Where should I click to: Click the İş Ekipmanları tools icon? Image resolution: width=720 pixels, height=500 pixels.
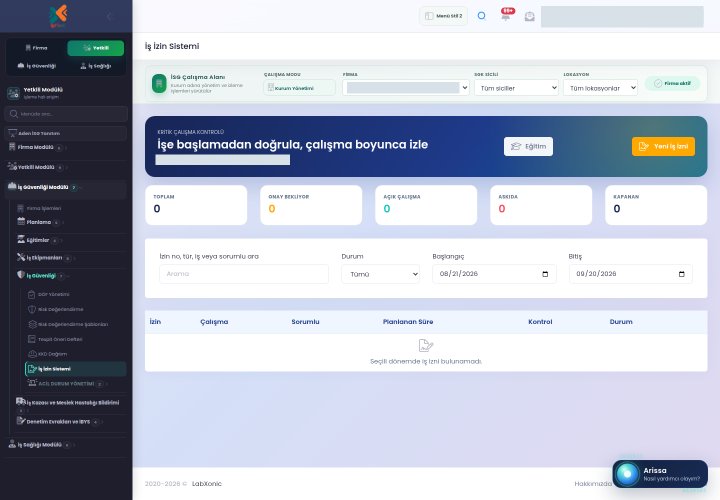coord(21,257)
